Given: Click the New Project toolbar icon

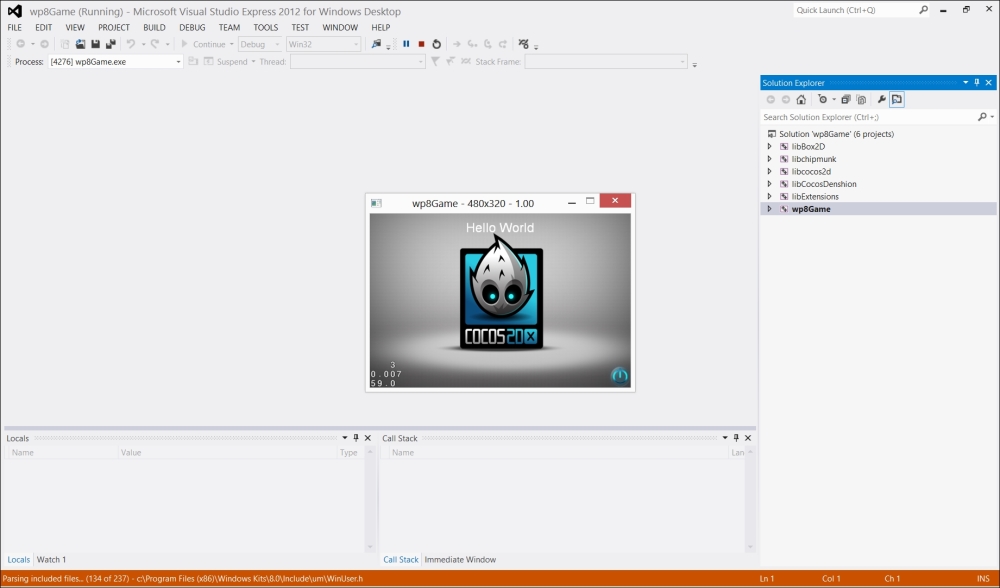Looking at the screenshot, I should click(x=64, y=44).
